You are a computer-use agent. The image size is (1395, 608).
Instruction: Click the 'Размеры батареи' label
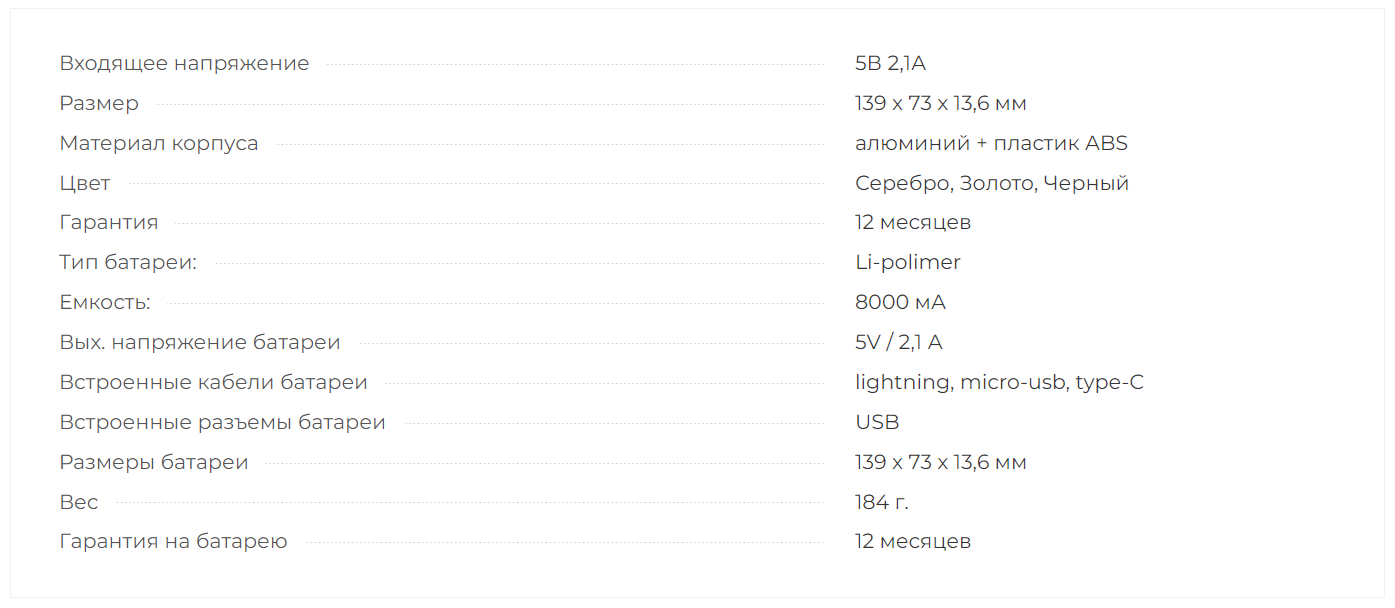[x=154, y=462]
